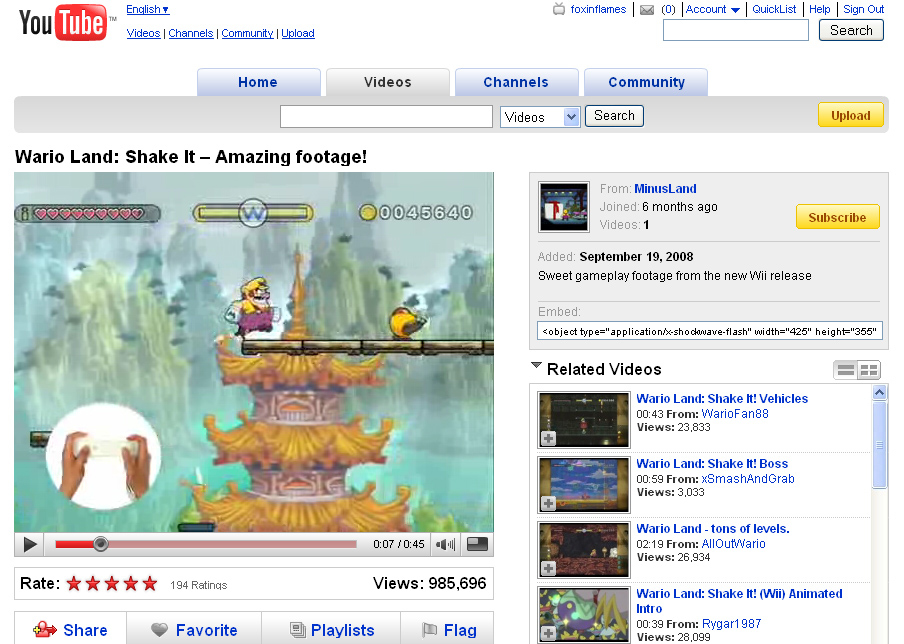Click the Related Videos scrollbar thumb

[x=879, y=445]
